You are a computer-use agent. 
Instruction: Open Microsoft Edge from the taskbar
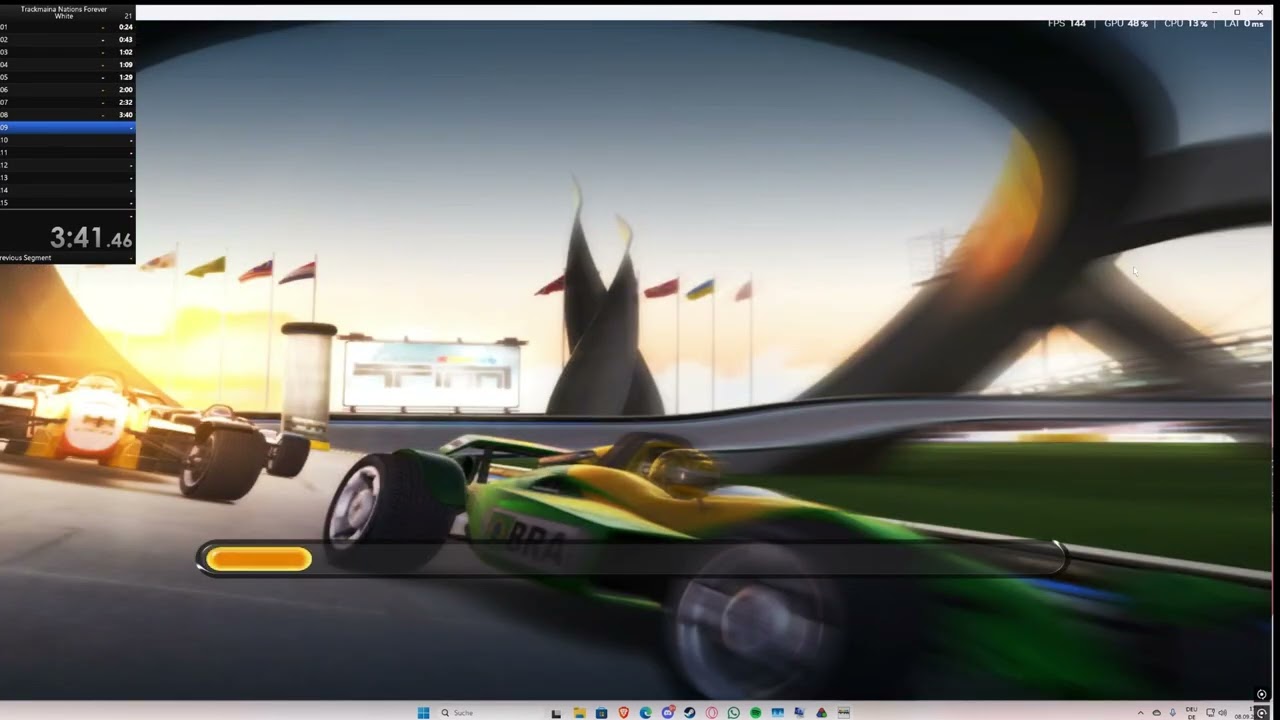(x=646, y=713)
